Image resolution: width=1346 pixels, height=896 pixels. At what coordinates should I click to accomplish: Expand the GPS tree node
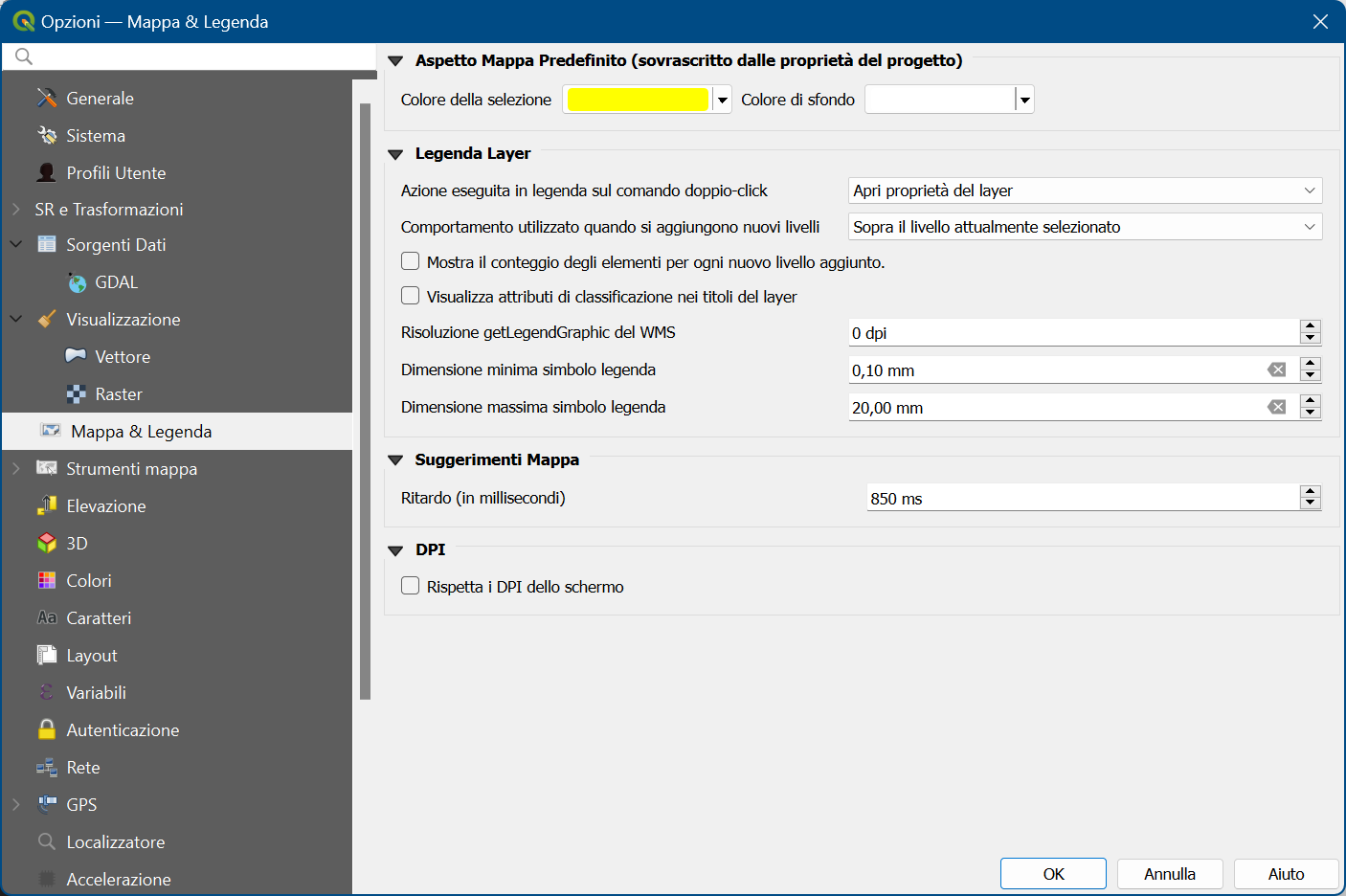[16, 804]
